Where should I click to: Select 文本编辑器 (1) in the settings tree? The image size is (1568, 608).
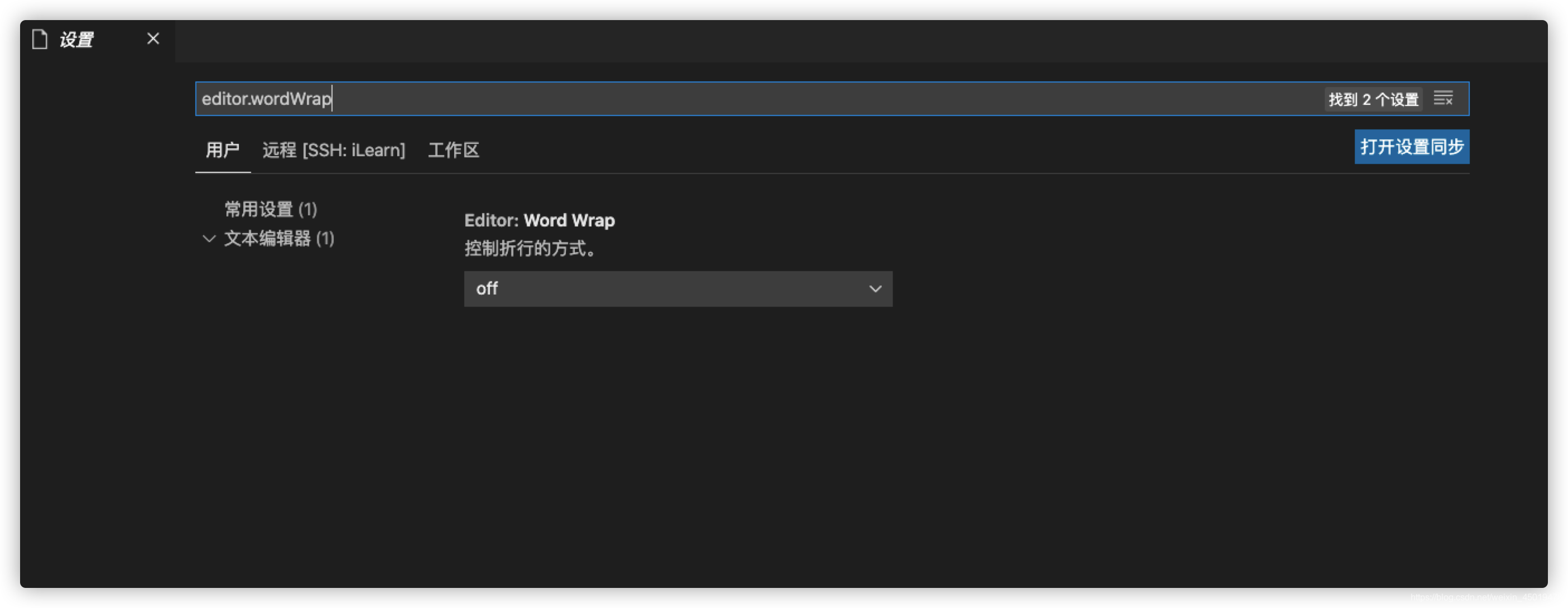280,239
